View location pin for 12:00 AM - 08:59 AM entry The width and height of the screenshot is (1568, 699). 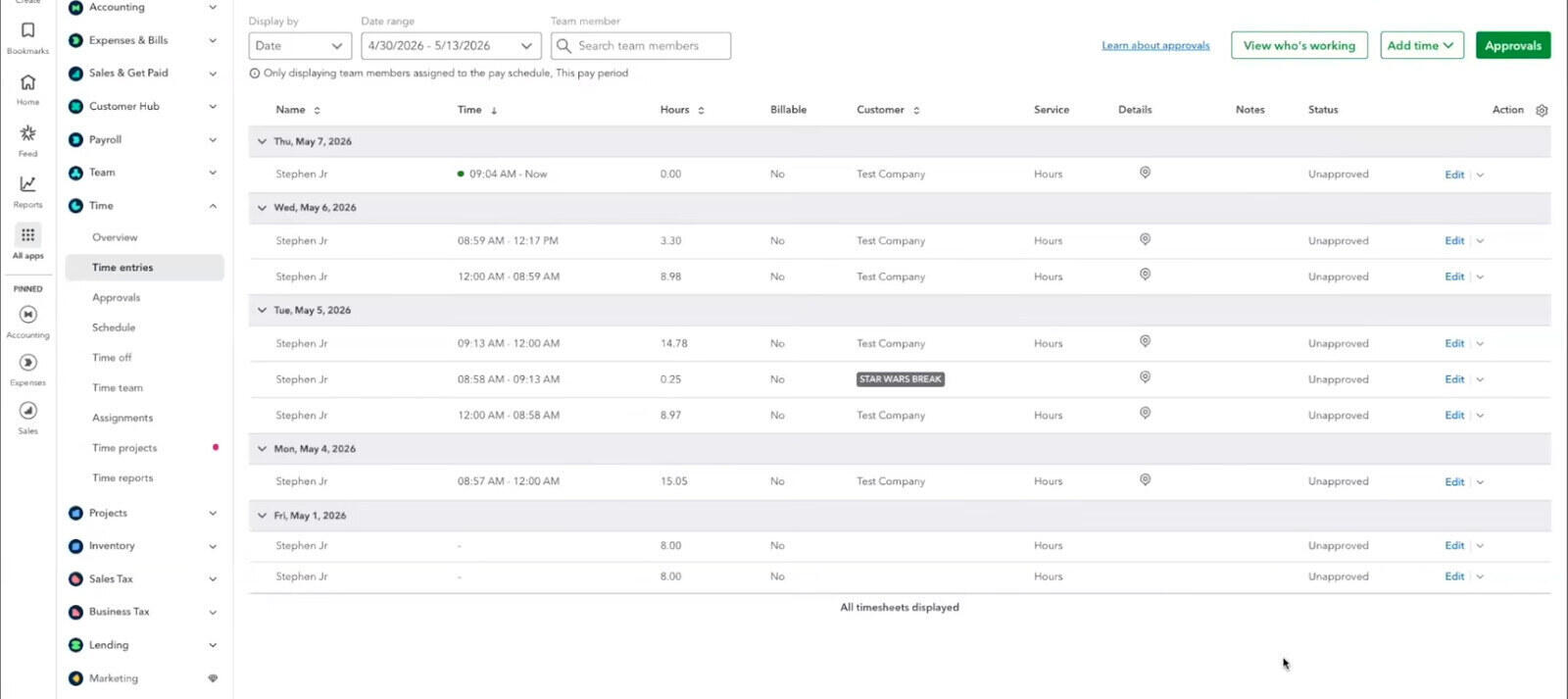[x=1145, y=275]
